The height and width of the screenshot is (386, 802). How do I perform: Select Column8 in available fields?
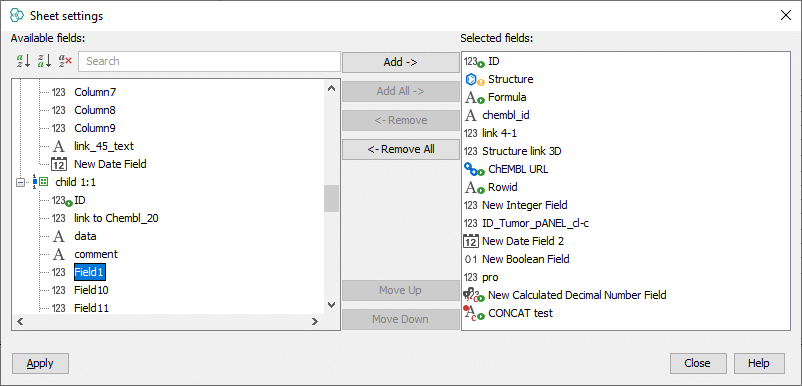(x=95, y=110)
